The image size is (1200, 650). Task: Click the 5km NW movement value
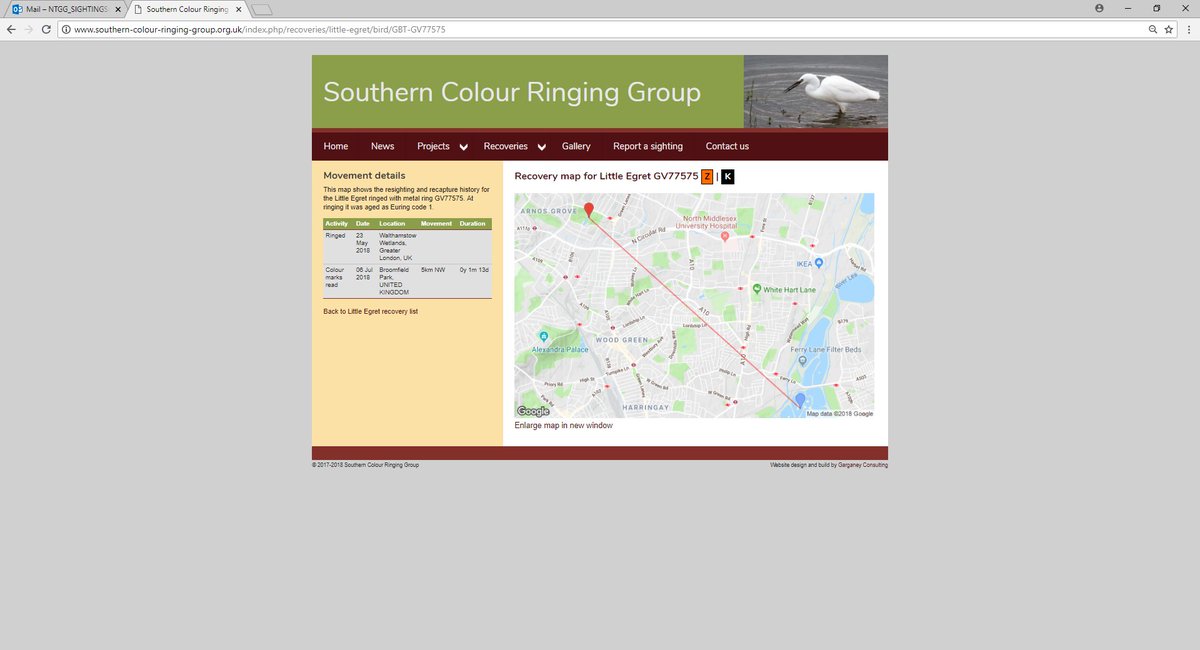pyautogui.click(x=433, y=270)
